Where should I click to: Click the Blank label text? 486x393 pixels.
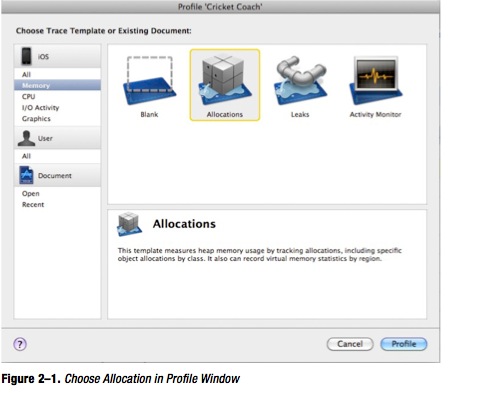(x=149, y=114)
